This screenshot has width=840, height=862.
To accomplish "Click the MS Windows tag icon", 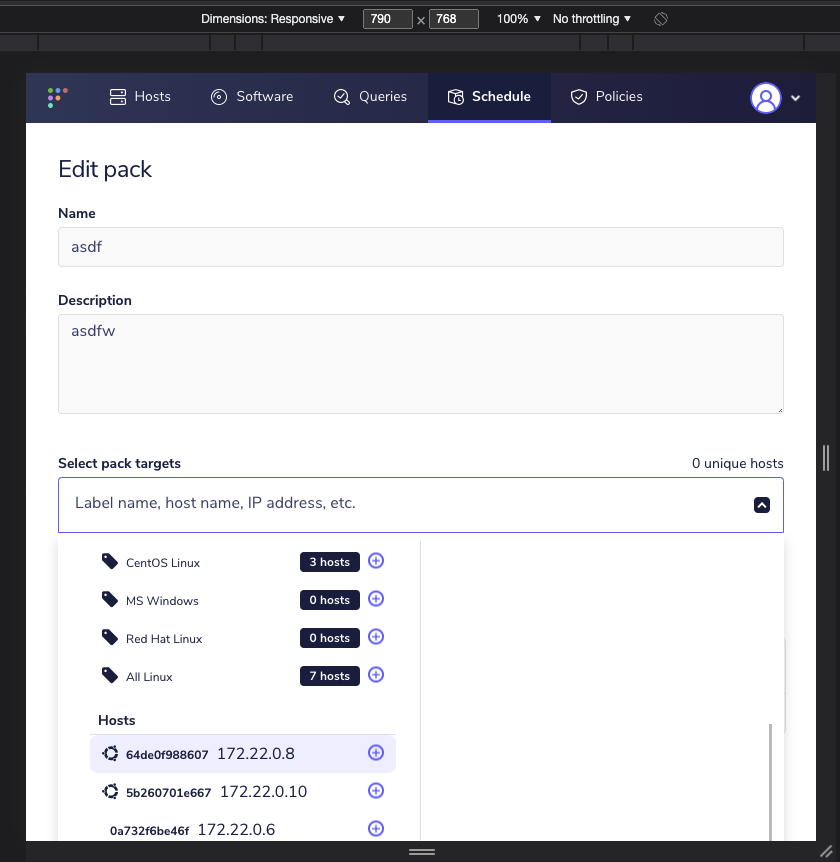I will pos(109,599).
